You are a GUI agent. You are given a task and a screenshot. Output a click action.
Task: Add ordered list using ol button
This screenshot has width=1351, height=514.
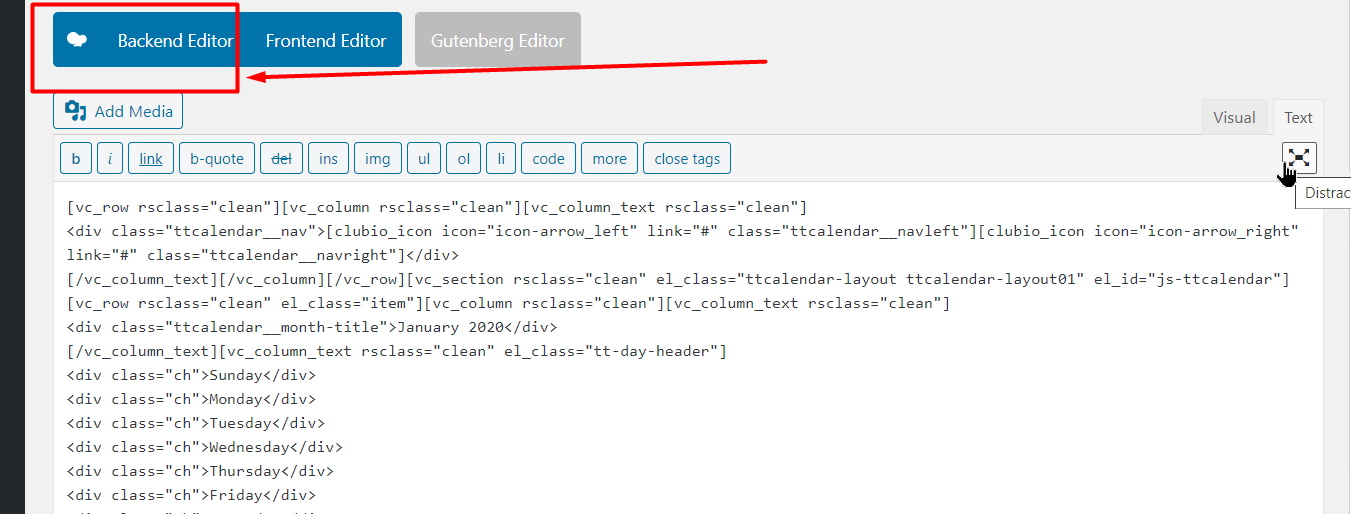coord(463,159)
